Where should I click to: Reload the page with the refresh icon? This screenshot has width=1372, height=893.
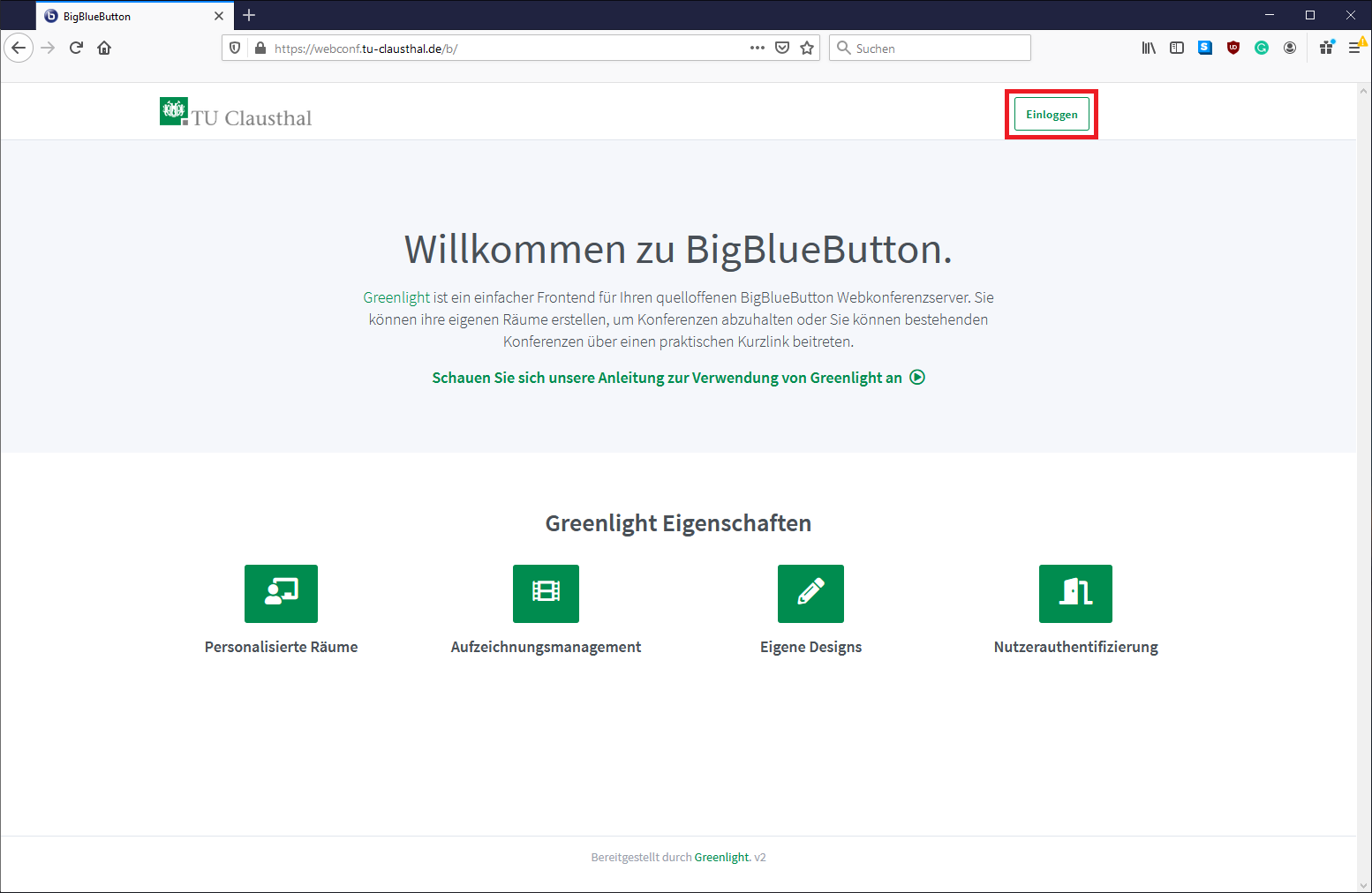point(76,48)
